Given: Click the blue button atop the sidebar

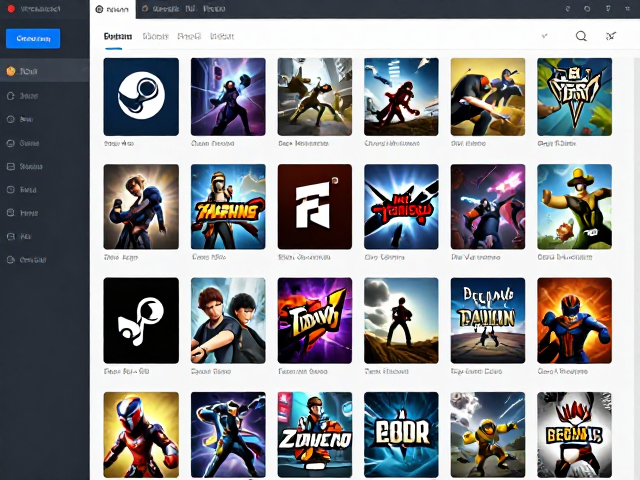Looking at the screenshot, I should [33, 38].
